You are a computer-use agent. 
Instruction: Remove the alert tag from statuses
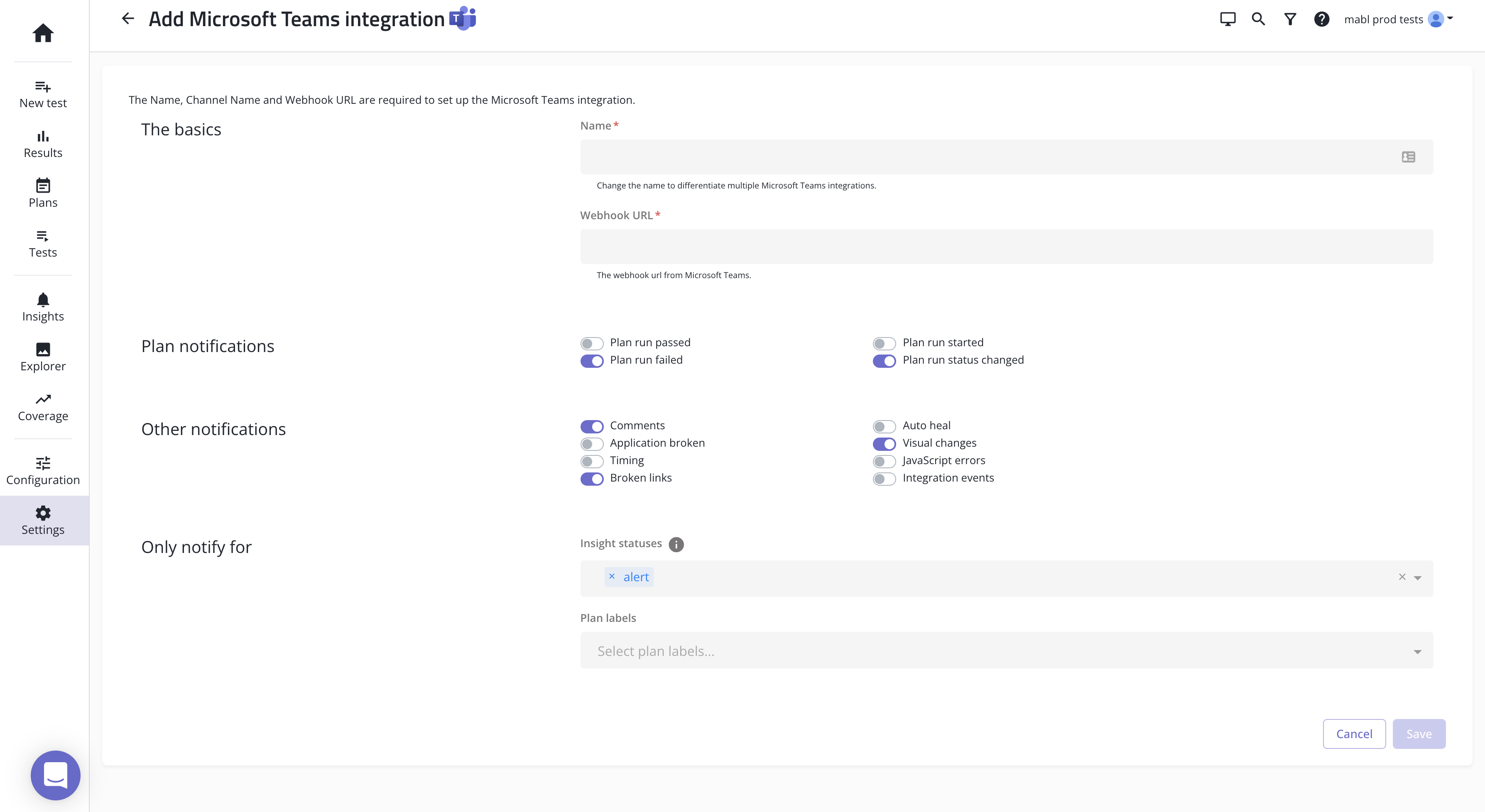(612, 576)
